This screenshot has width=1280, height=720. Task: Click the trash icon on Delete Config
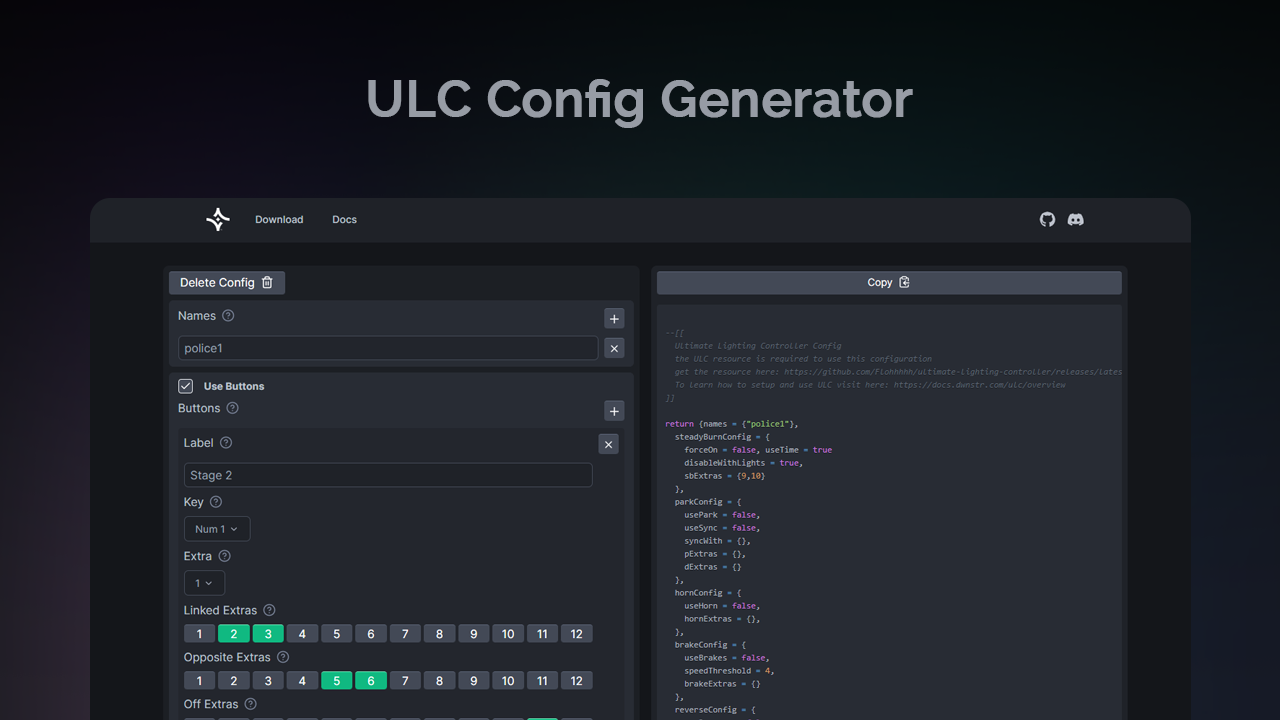(x=266, y=282)
